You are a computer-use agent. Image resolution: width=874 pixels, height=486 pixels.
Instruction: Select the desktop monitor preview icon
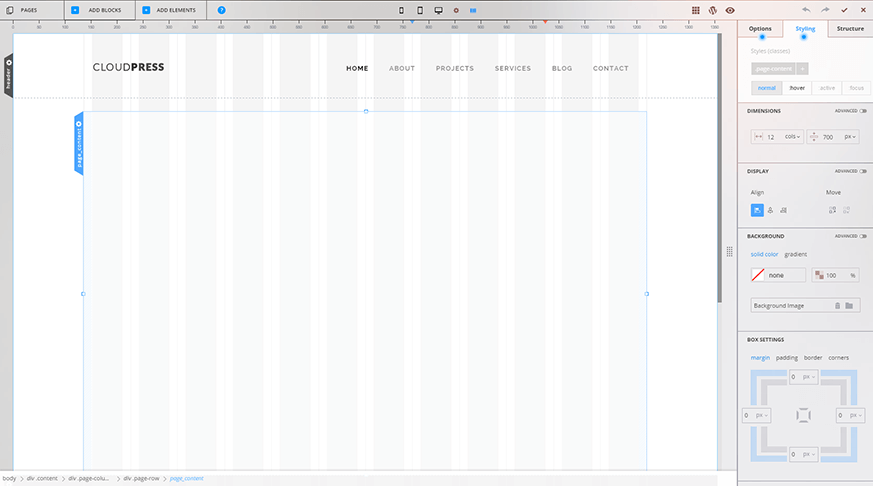click(438, 10)
